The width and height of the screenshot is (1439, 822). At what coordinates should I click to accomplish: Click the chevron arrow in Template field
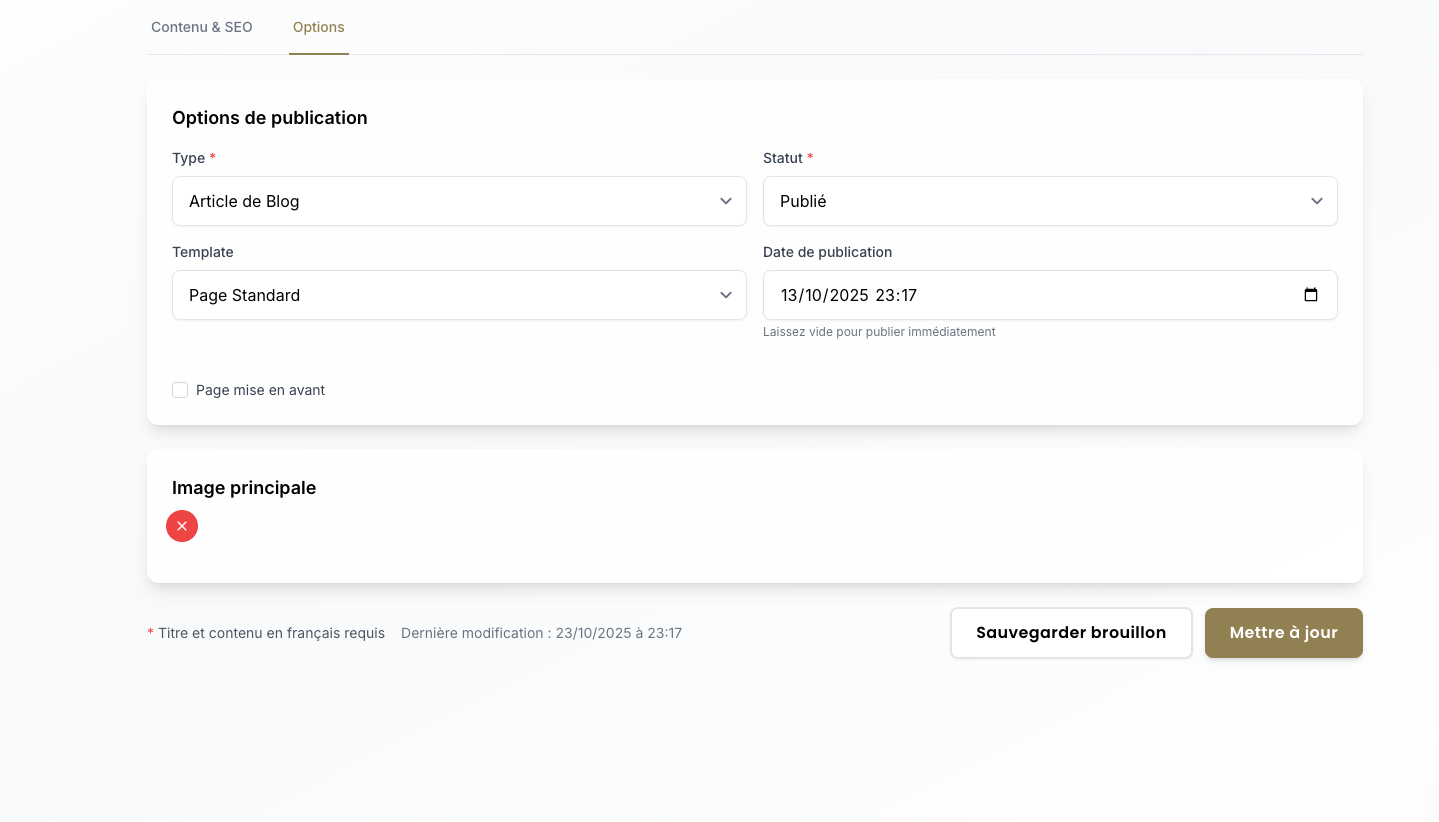(x=726, y=295)
